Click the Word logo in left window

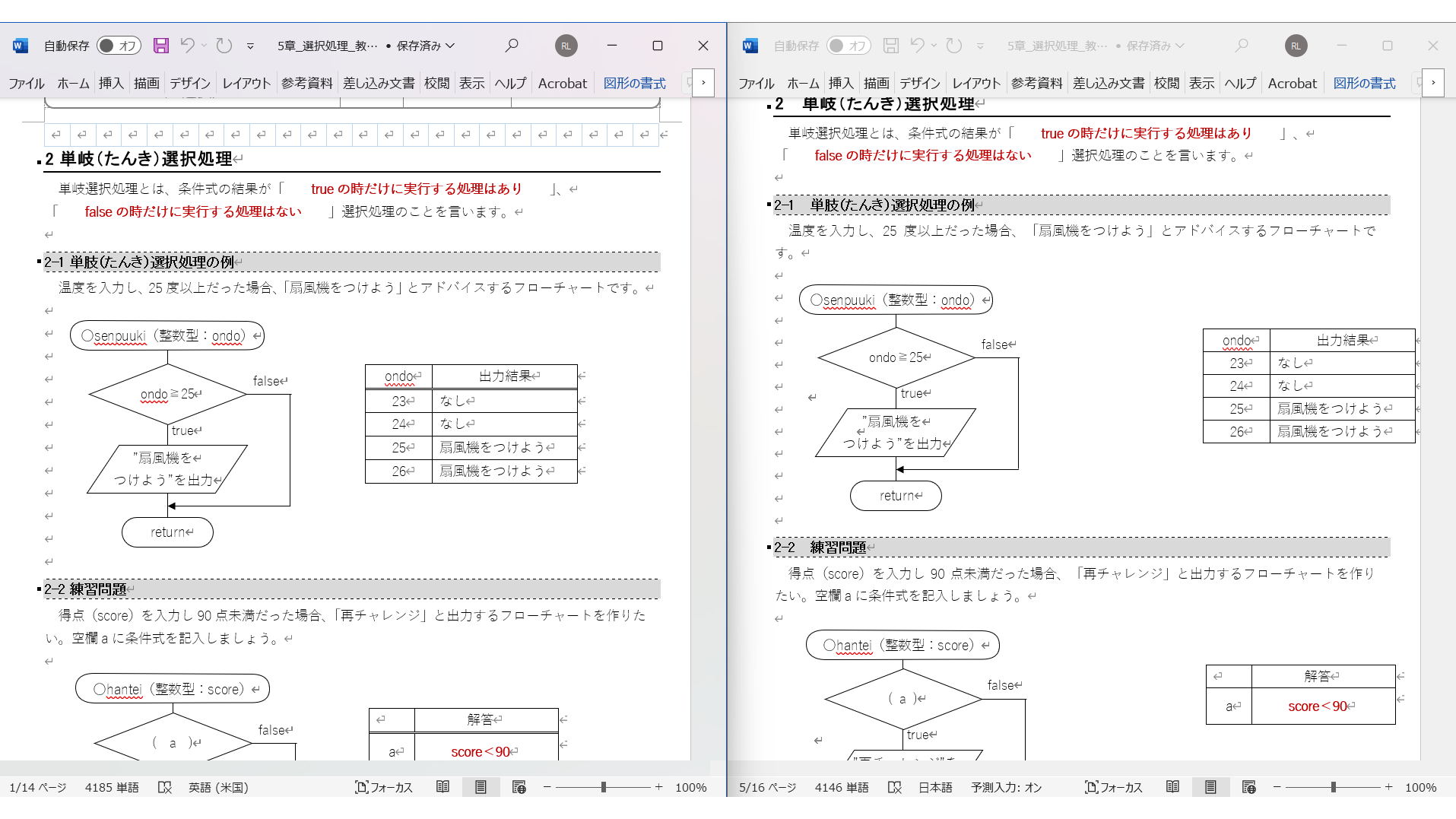[x=21, y=46]
